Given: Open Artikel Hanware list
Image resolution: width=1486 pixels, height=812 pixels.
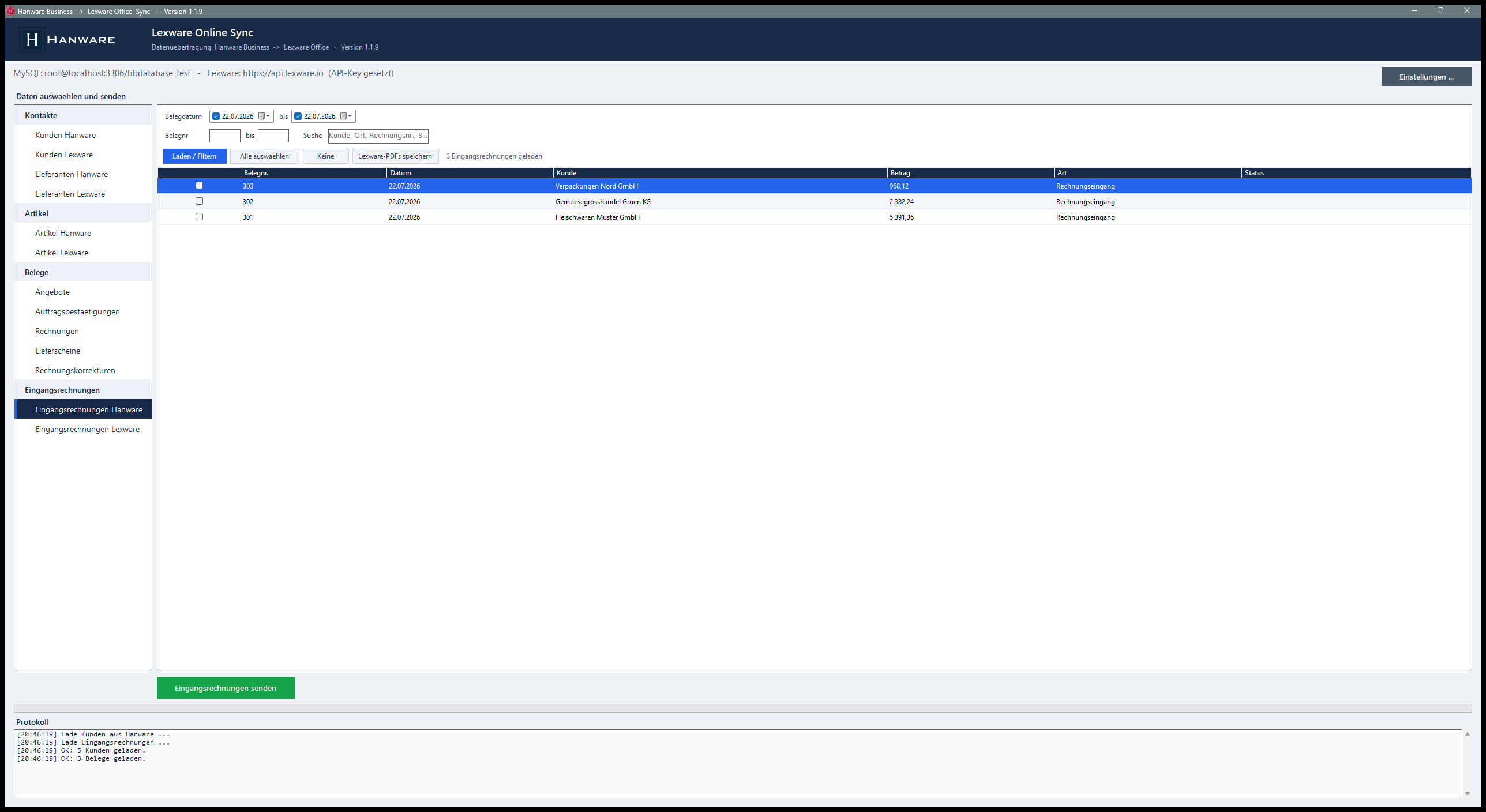Looking at the screenshot, I should pyautogui.click(x=83, y=233).
